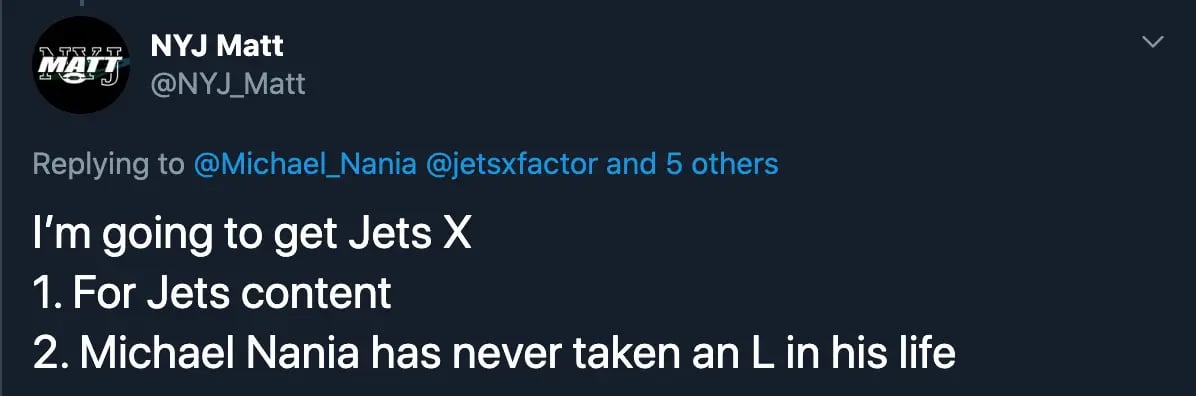The image size is (1196, 396).
Task: Open the @NYJ_Matt handle
Action: pyautogui.click(x=228, y=83)
